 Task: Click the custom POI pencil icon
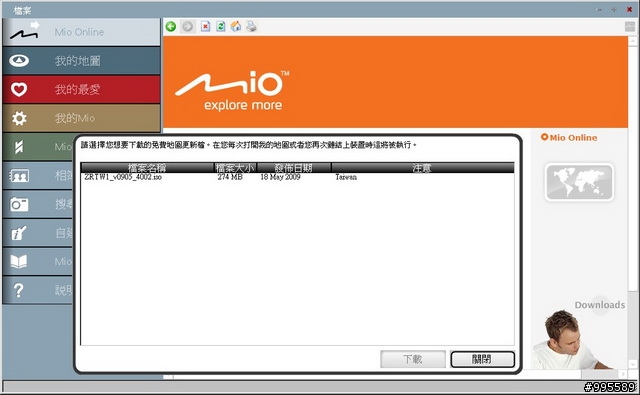pyautogui.click(x=19, y=233)
